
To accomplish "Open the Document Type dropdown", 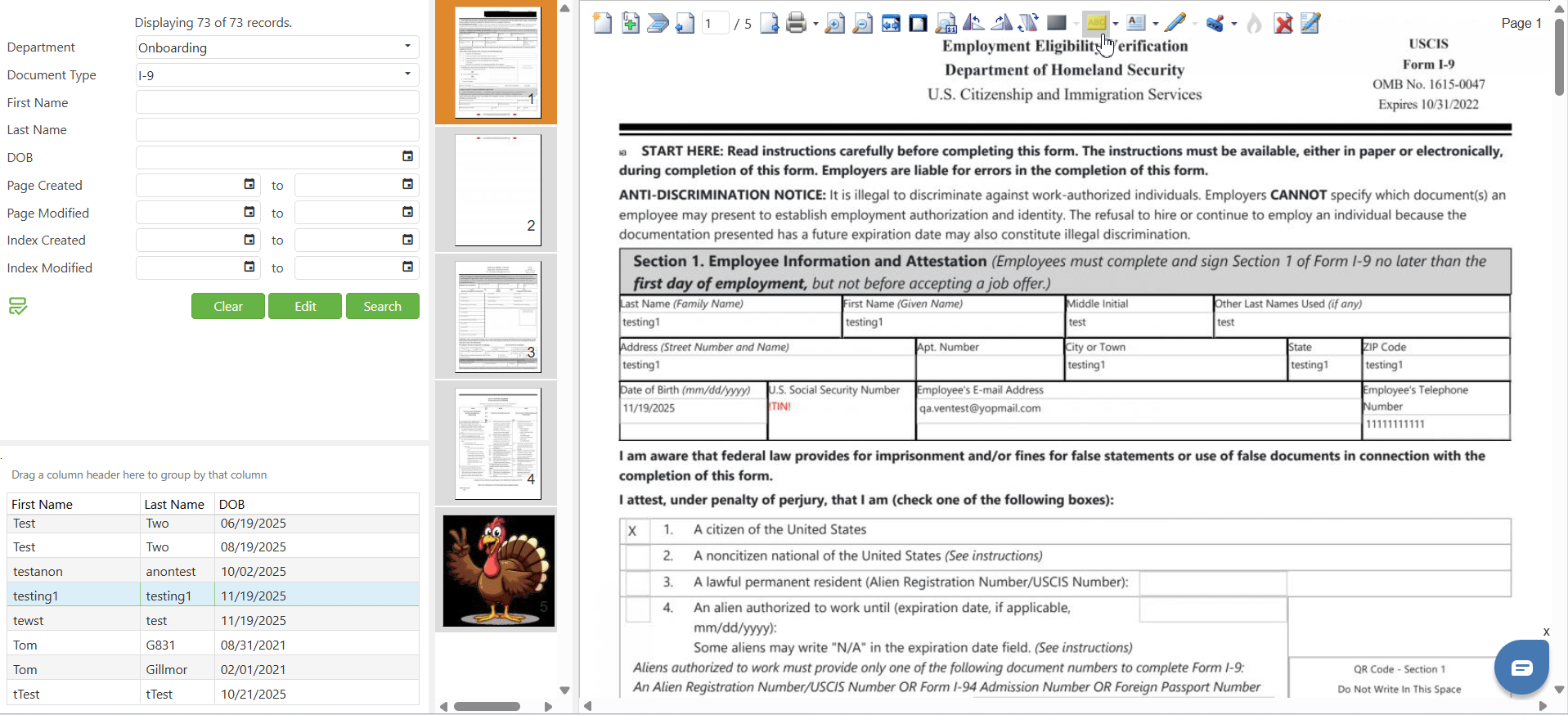I will (407, 74).
